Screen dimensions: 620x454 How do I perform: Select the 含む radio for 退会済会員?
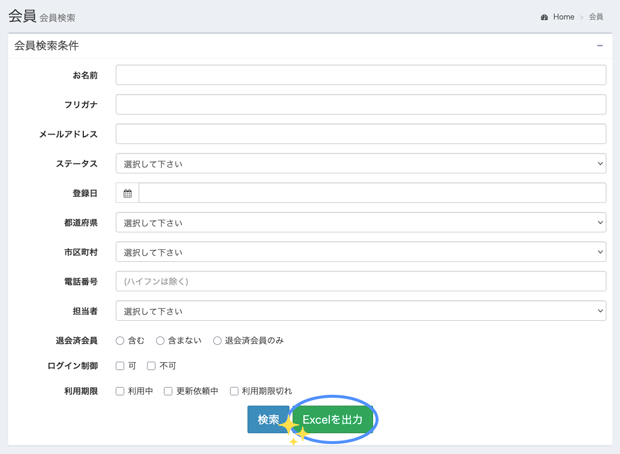click(x=120, y=340)
